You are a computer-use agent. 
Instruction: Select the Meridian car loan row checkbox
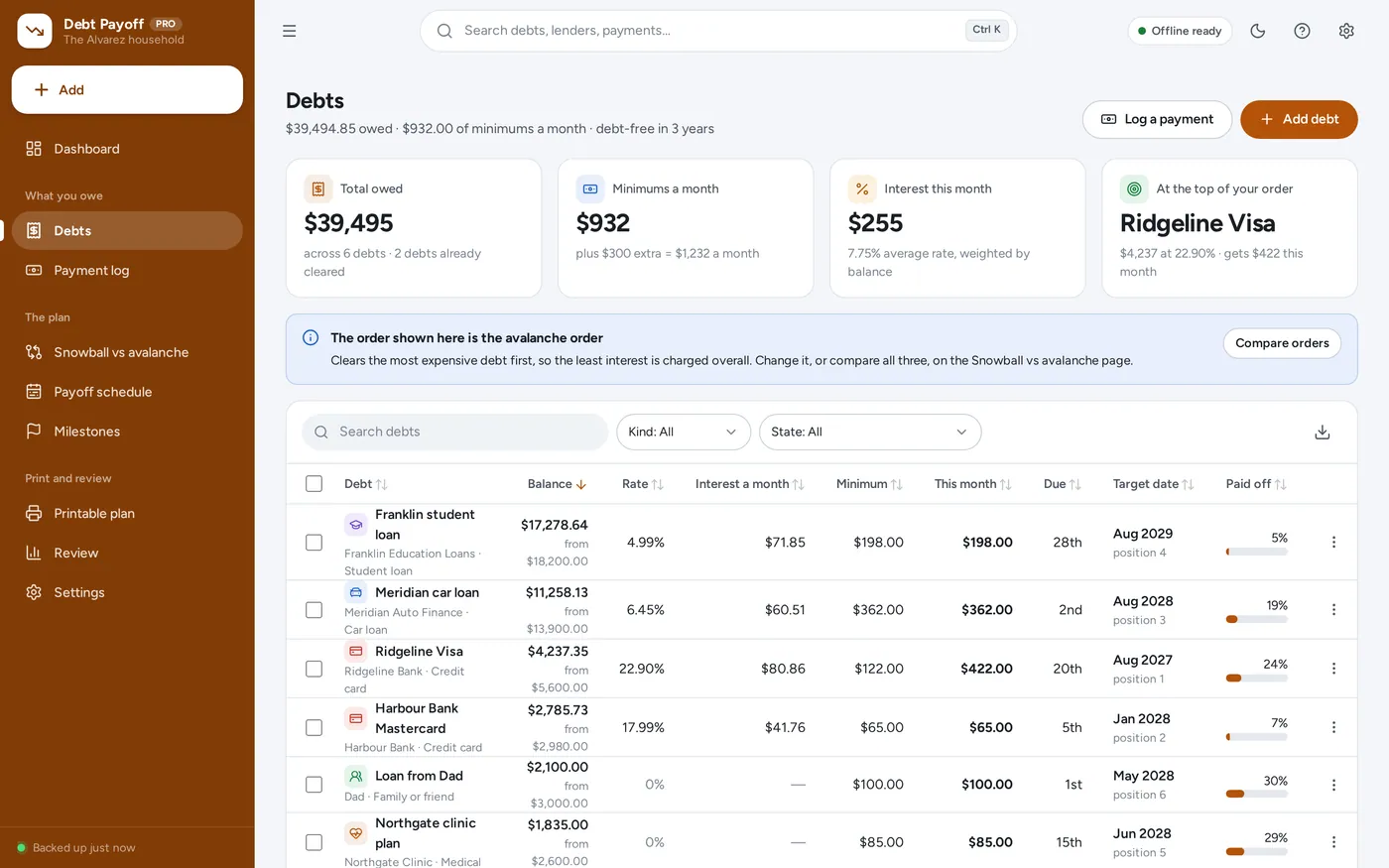tap(314, 610)
